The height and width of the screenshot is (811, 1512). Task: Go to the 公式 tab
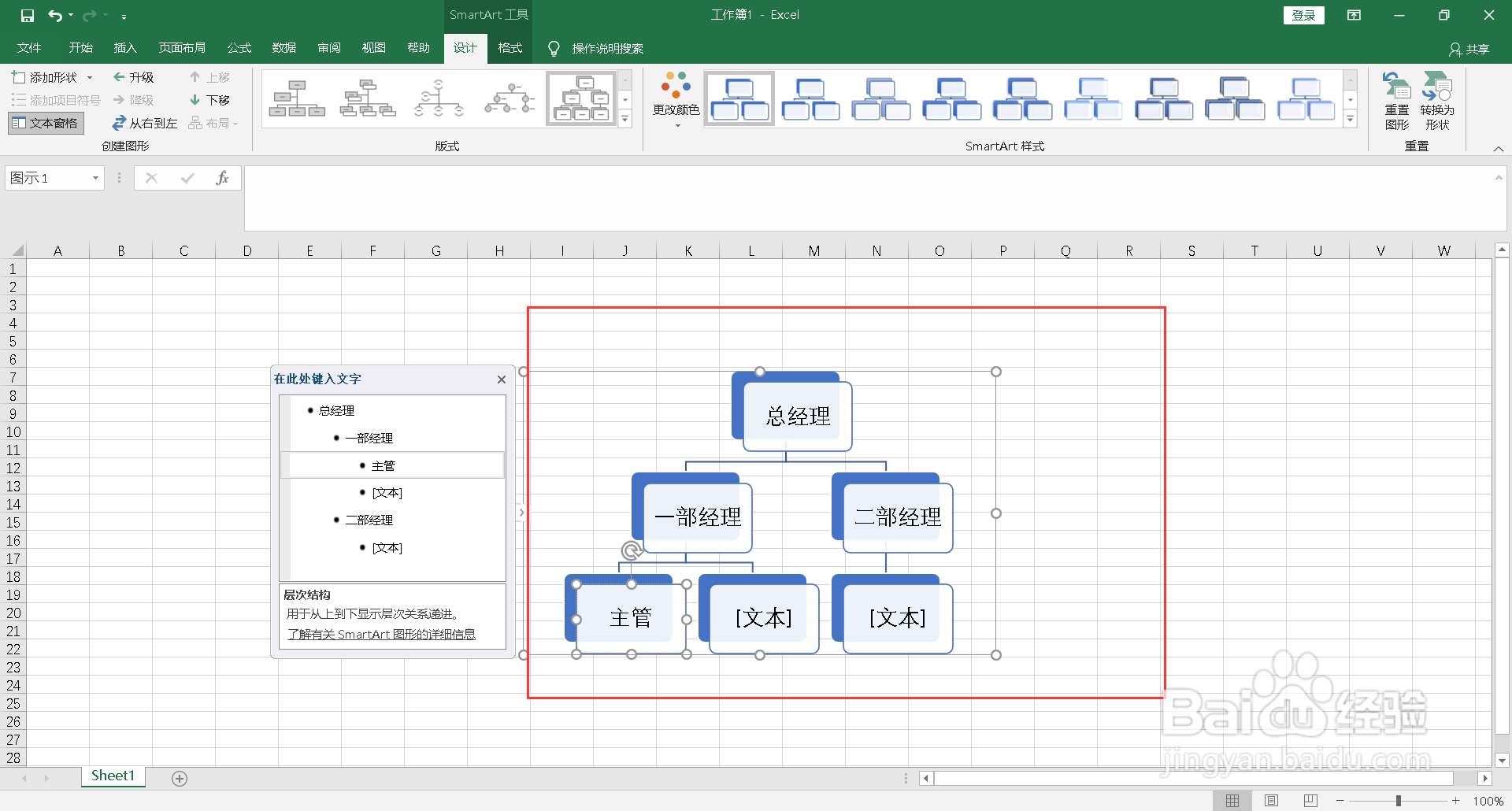click(x=239, y=48)
